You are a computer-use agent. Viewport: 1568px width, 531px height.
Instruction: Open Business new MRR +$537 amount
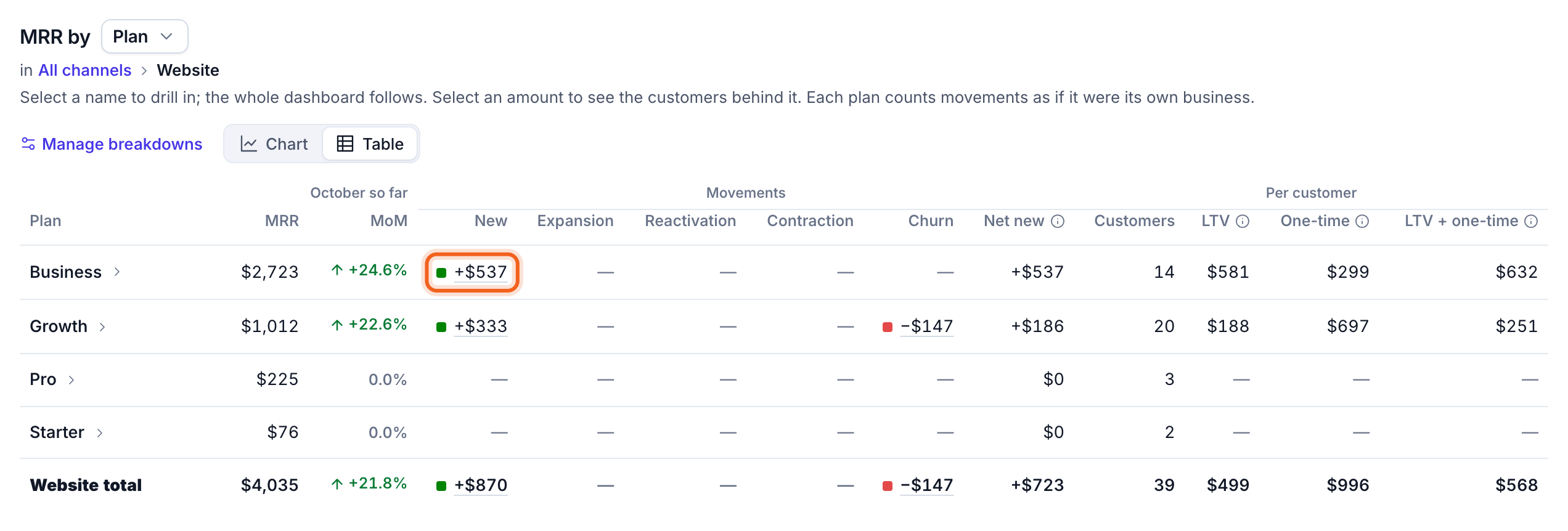(481, 272)
